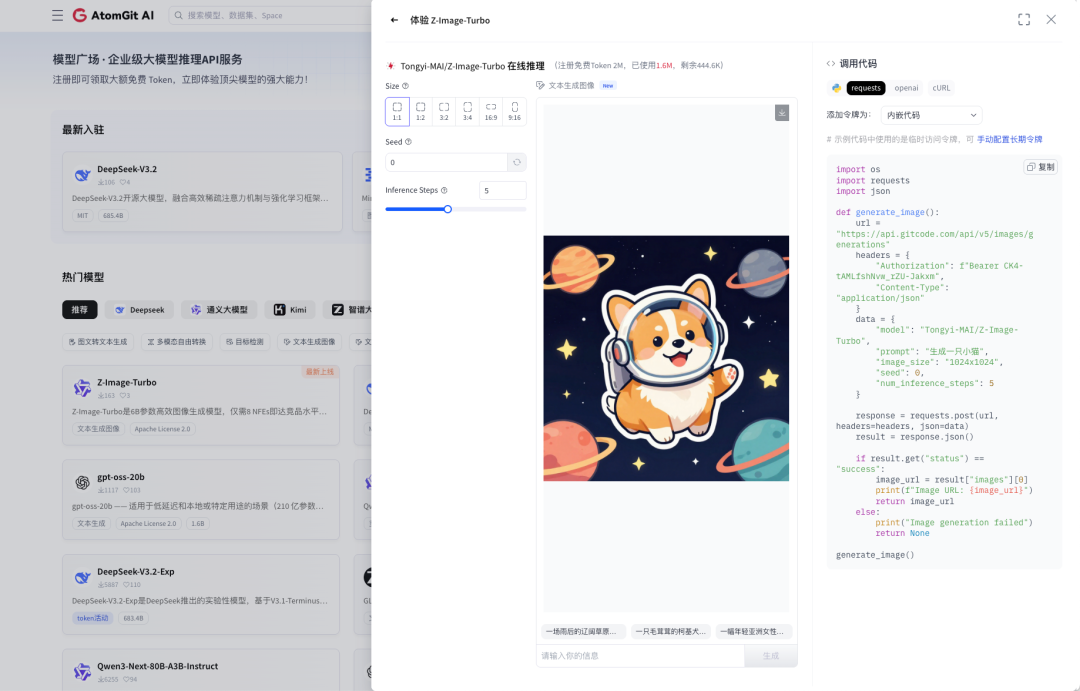1080x691 pixels.
Task: Filter by 文本生成图像 tag in background page
Action: pos(310,342)
